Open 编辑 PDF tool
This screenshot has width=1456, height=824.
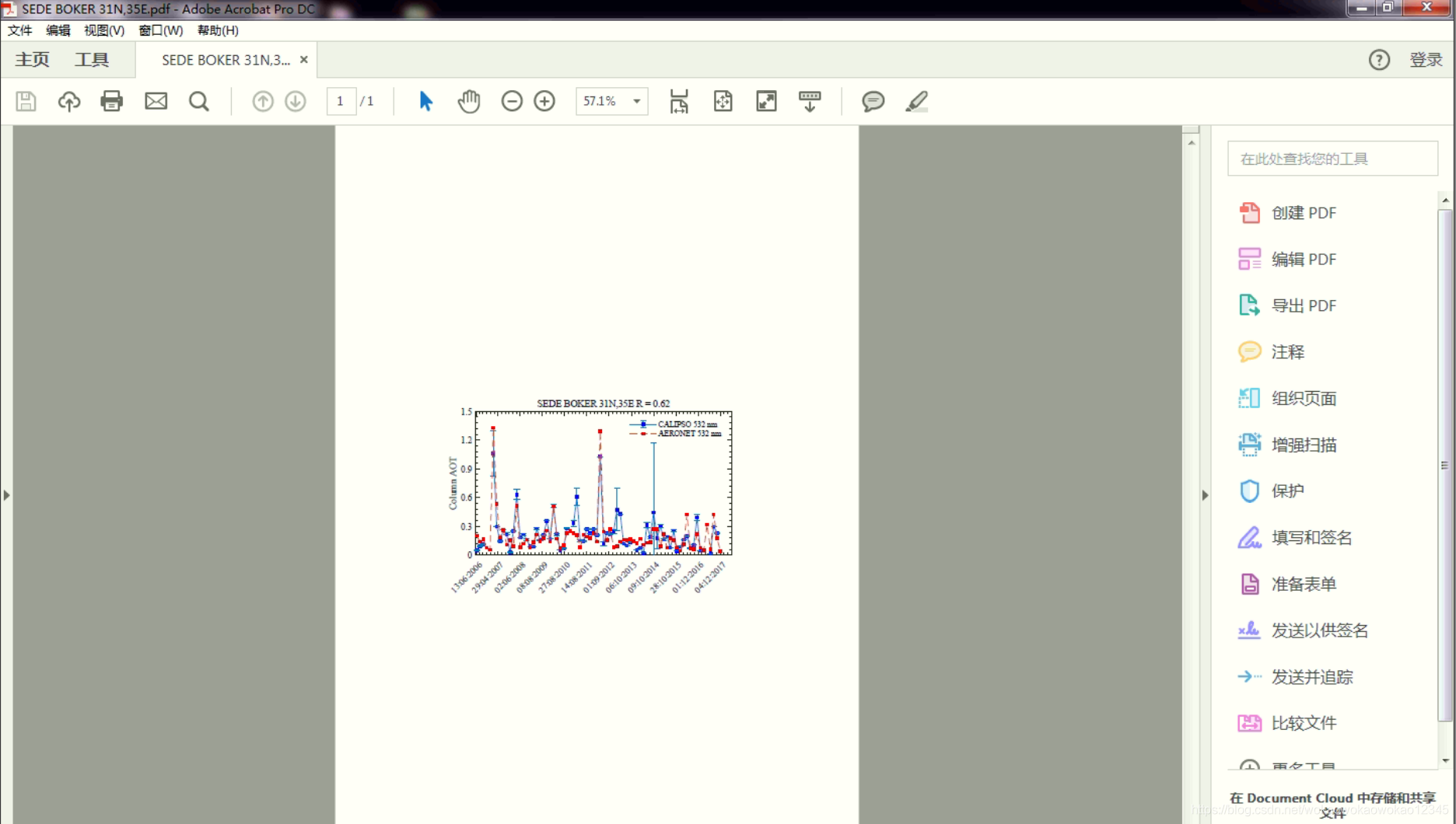tap(1286, 259)
